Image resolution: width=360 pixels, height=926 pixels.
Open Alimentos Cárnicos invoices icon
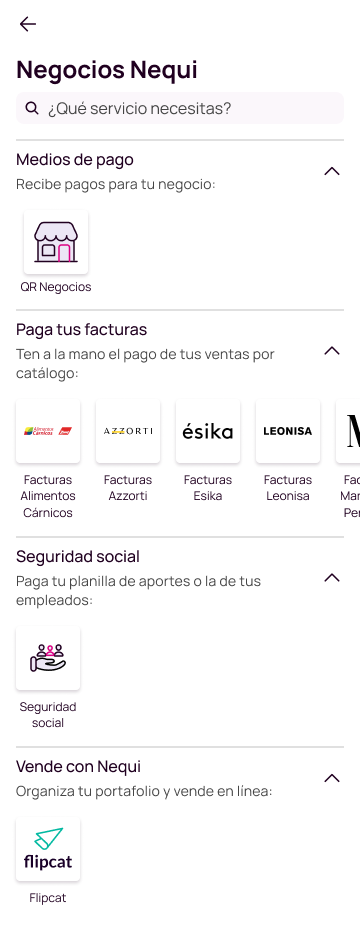[x=48, y=431]
